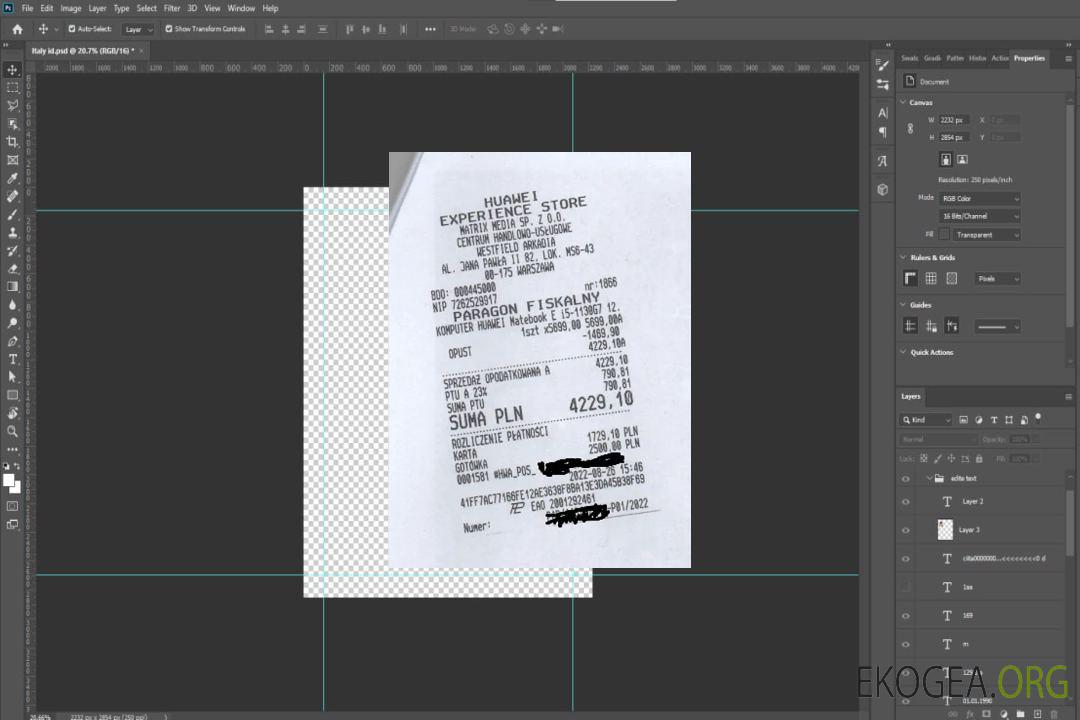1080x720 pixels.
Task: Open the Auto-Select Layer dropdown
Action: pyautogui.click(x=138, y=30)
